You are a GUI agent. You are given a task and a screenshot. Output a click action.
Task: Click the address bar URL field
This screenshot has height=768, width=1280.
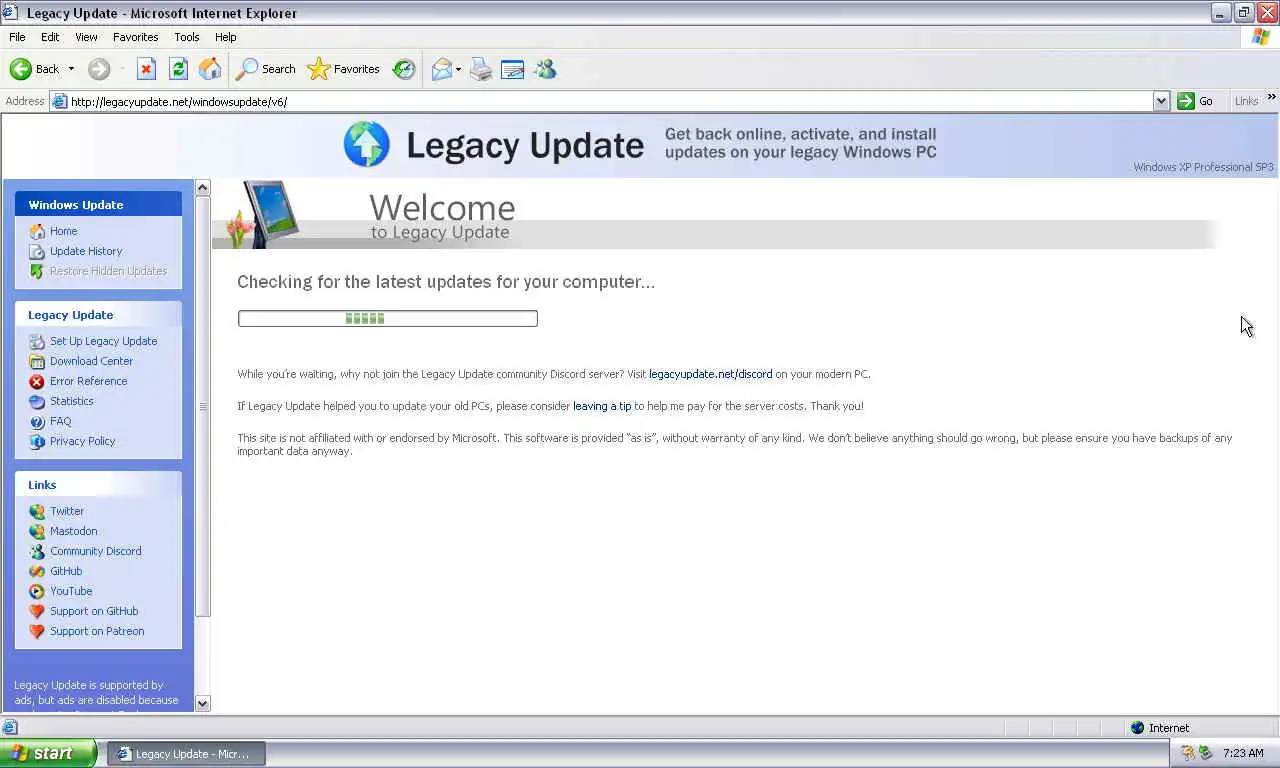click(x=609, y=101)
